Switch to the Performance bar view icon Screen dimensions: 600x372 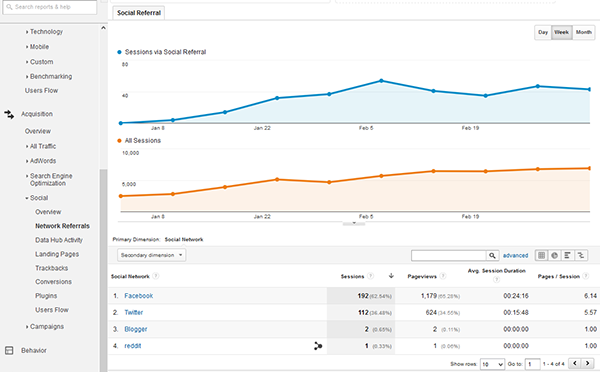tap(567, 255)
